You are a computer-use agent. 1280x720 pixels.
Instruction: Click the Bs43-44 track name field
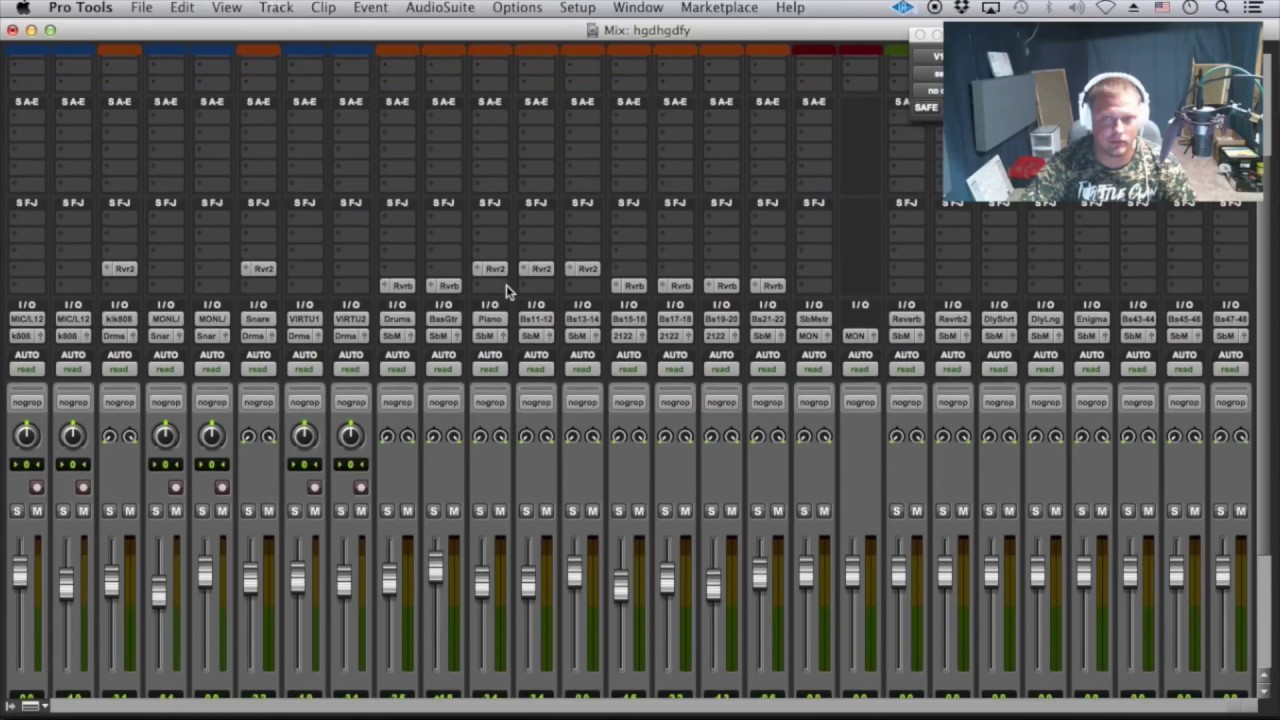click(x=1137, y=319)
